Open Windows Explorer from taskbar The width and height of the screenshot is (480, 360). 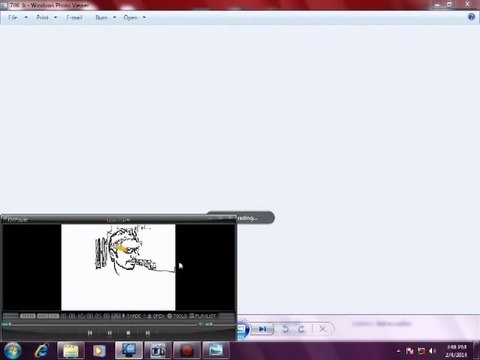tap(70, 351)
